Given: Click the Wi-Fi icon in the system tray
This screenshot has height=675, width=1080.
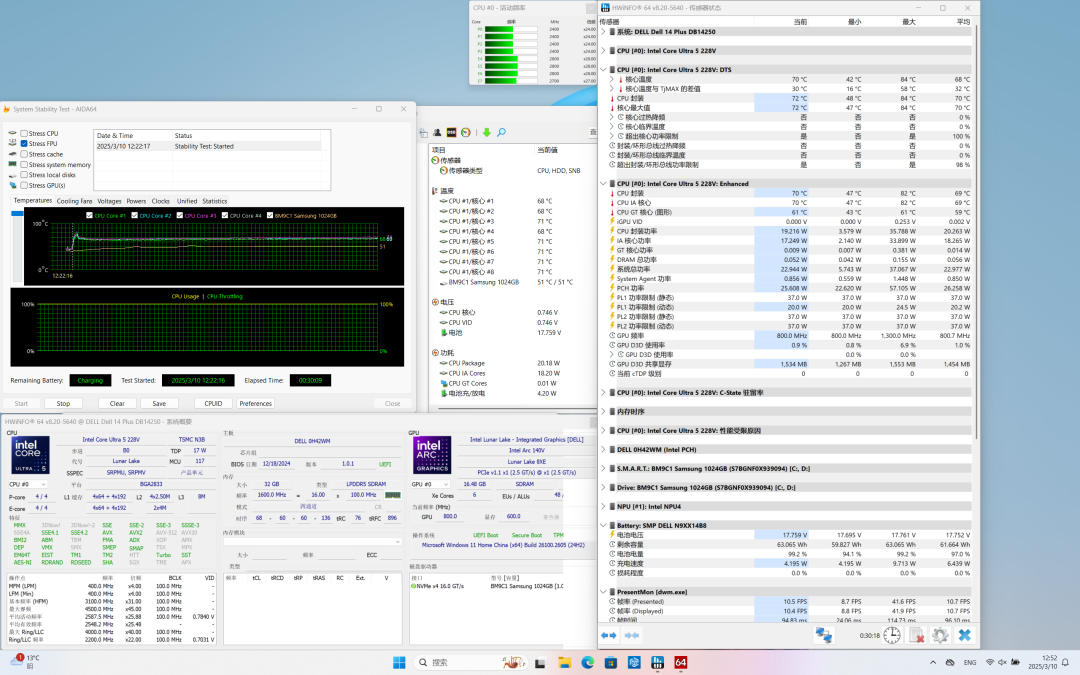Looking at the screenshot, I should (x=990, y=663).
